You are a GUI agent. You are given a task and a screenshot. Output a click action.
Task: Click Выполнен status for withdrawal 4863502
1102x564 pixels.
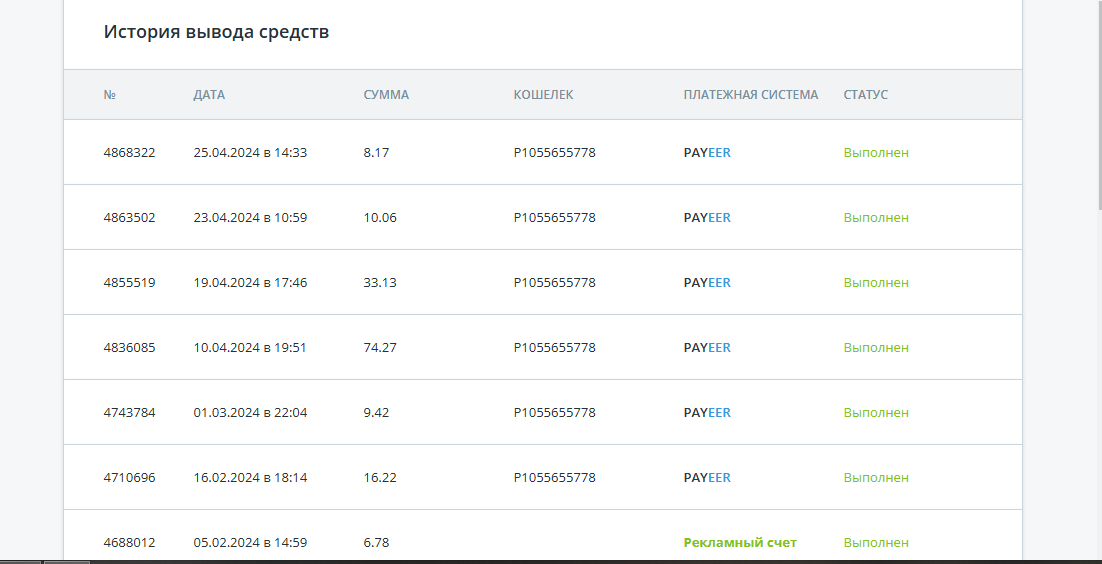[876, 217]
